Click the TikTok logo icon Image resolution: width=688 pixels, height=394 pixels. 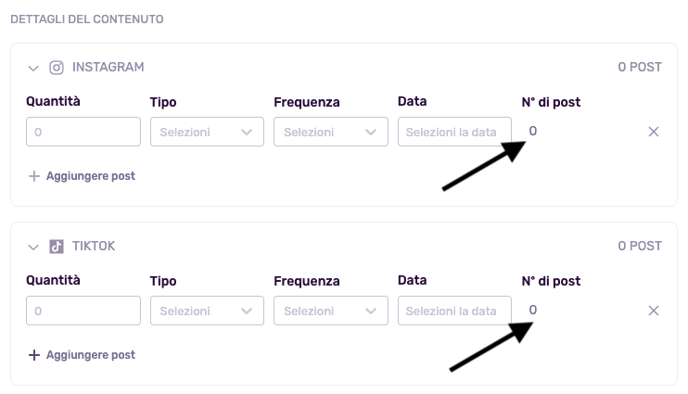point(56,247)
